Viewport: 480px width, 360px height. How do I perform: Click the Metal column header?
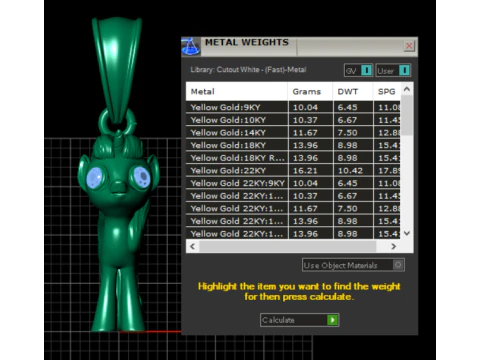pyautogui.click(x=237, y=91)
